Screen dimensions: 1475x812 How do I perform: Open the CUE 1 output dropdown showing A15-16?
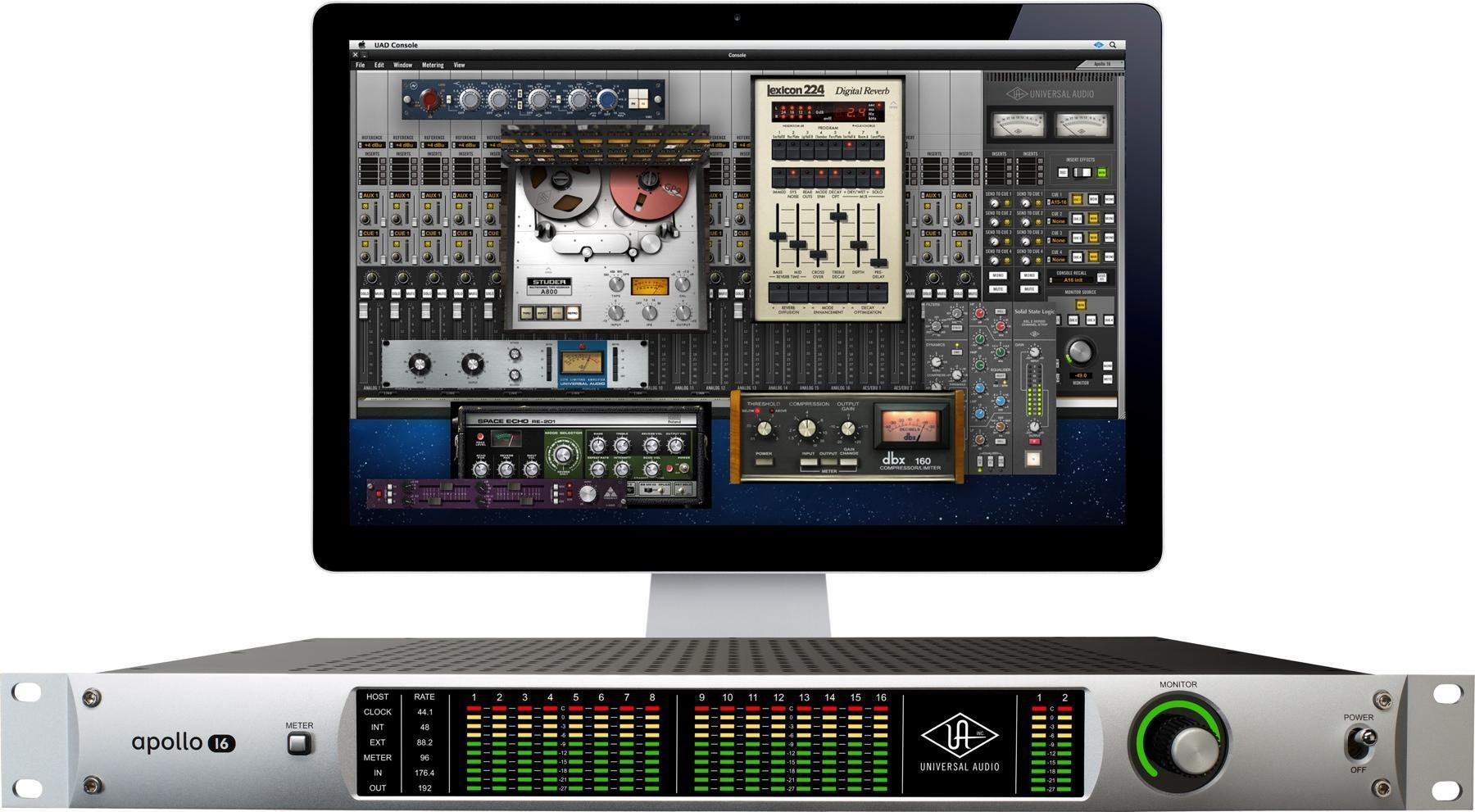tap(1058, 202)
